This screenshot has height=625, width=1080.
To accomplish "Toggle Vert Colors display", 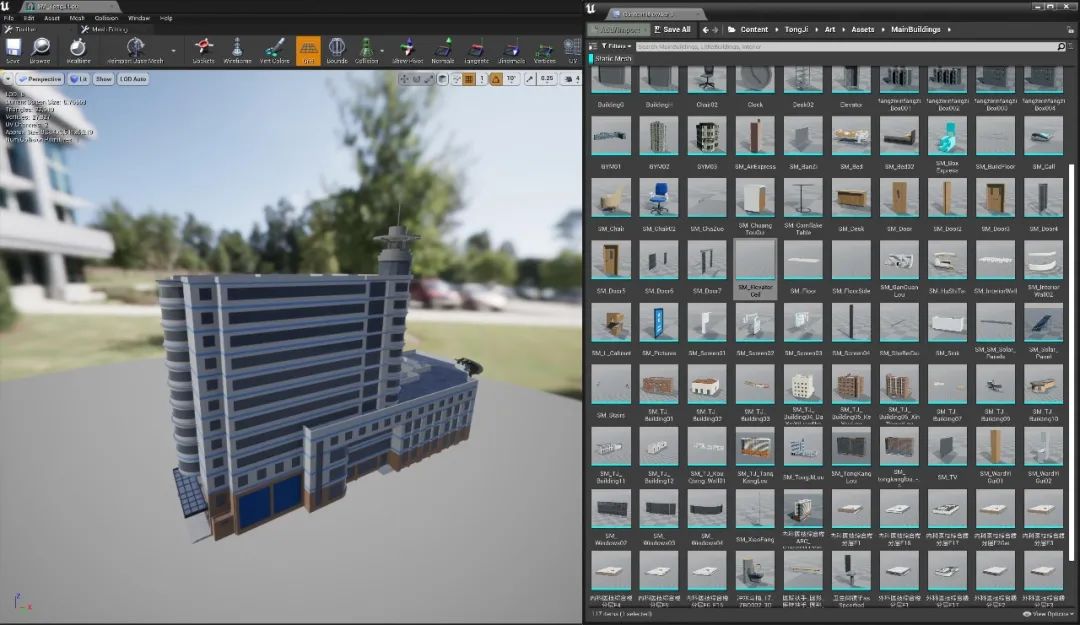I will click(274, 50).
